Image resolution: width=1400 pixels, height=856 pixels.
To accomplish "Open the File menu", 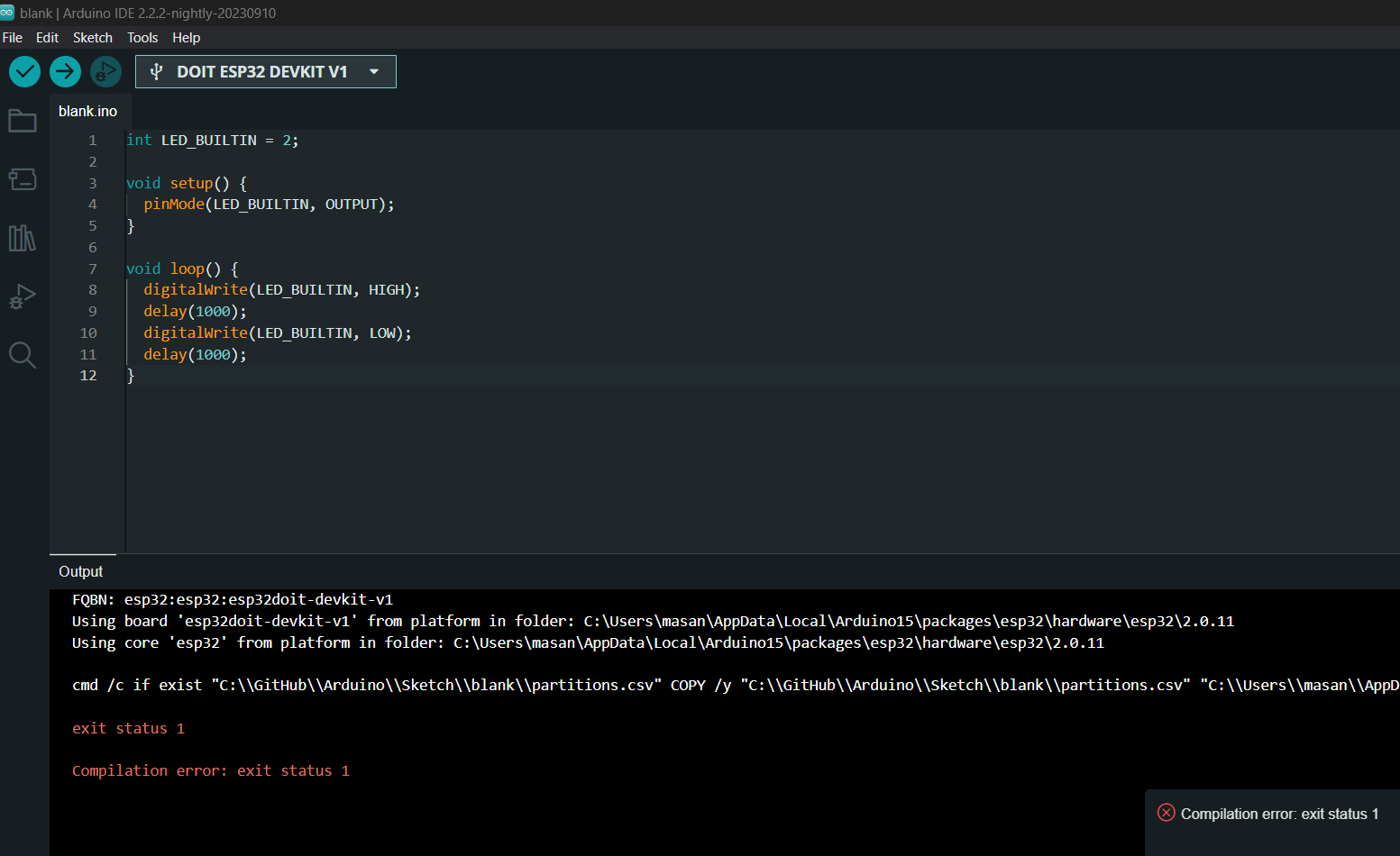I will 13,38.
